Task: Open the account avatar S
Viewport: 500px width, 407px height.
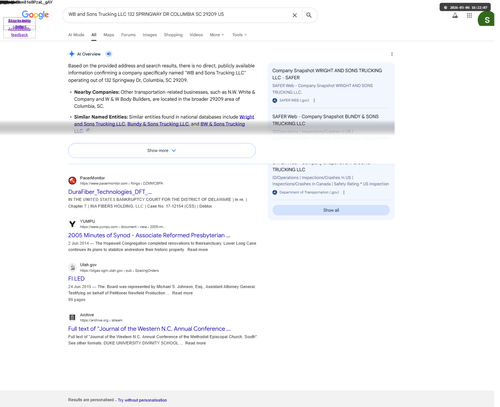Action: click(x=486, y=19)
